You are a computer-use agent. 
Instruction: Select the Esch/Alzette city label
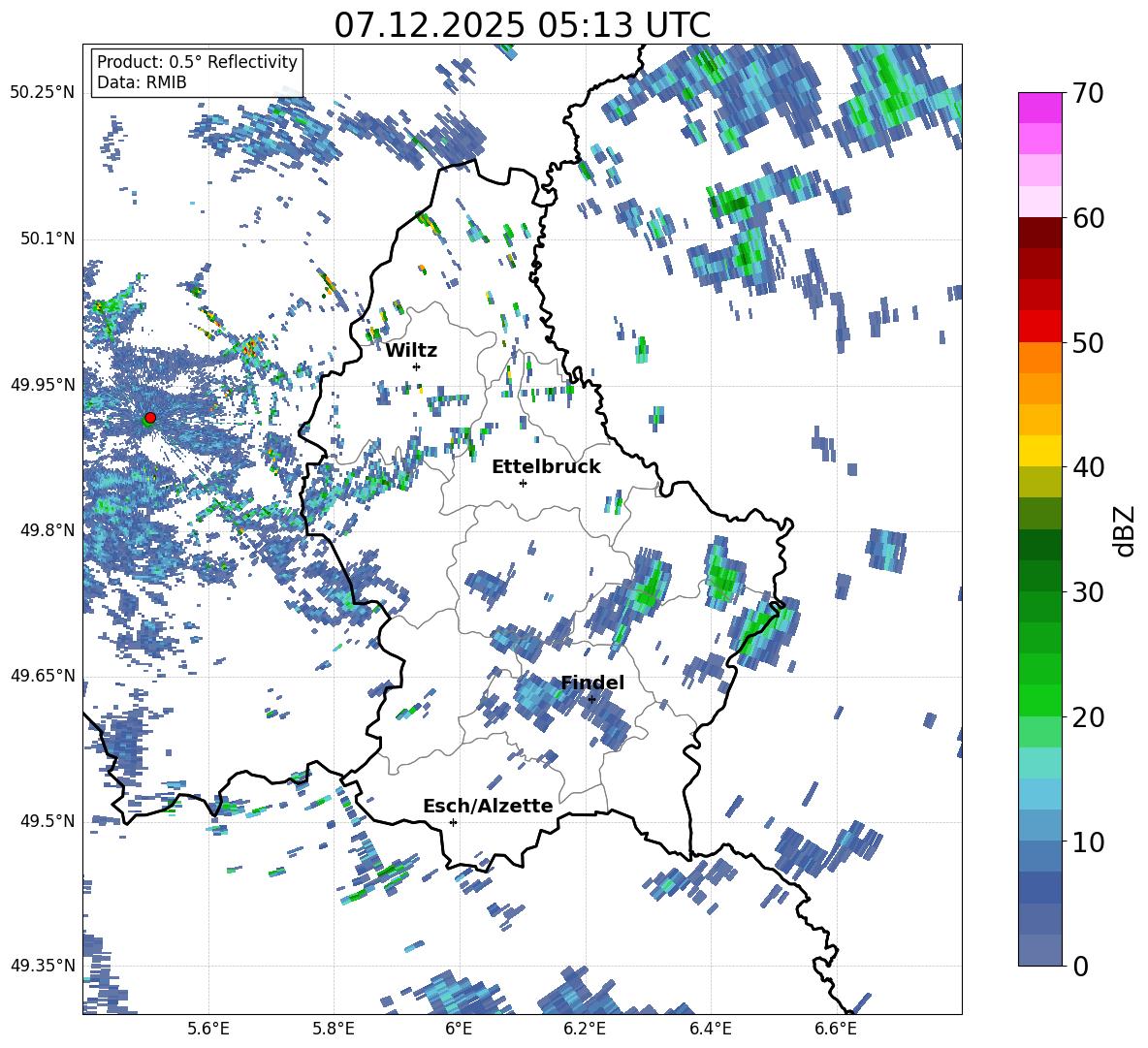click(x=488, y=806)
